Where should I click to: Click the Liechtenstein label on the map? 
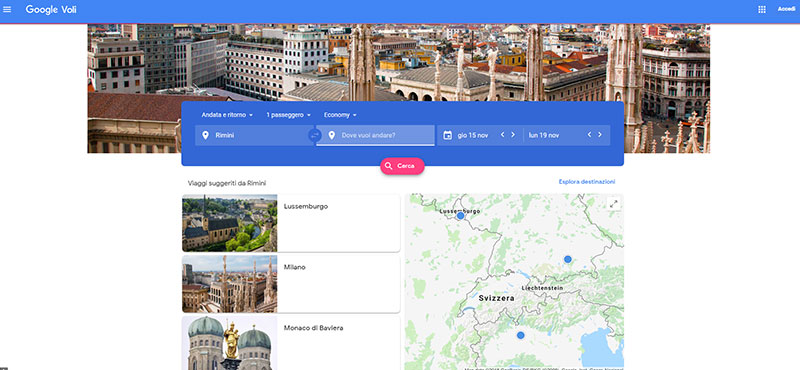542,288
